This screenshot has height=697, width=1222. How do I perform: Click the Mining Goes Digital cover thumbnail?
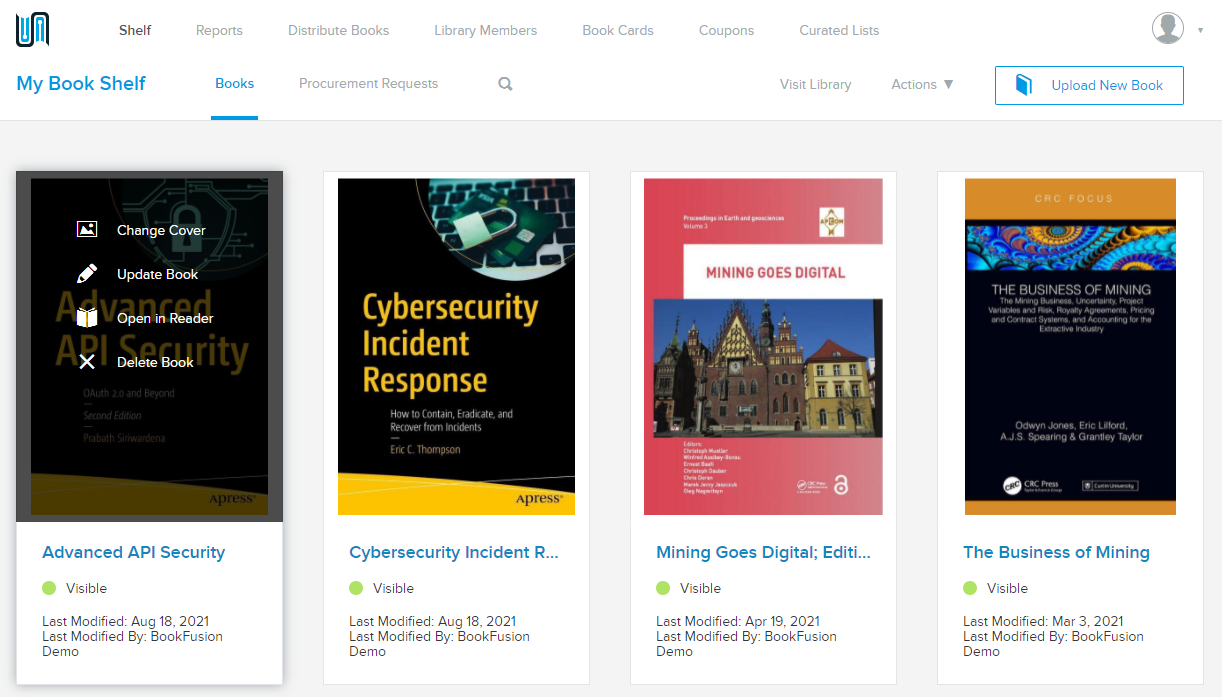click(x=763, y=347)
